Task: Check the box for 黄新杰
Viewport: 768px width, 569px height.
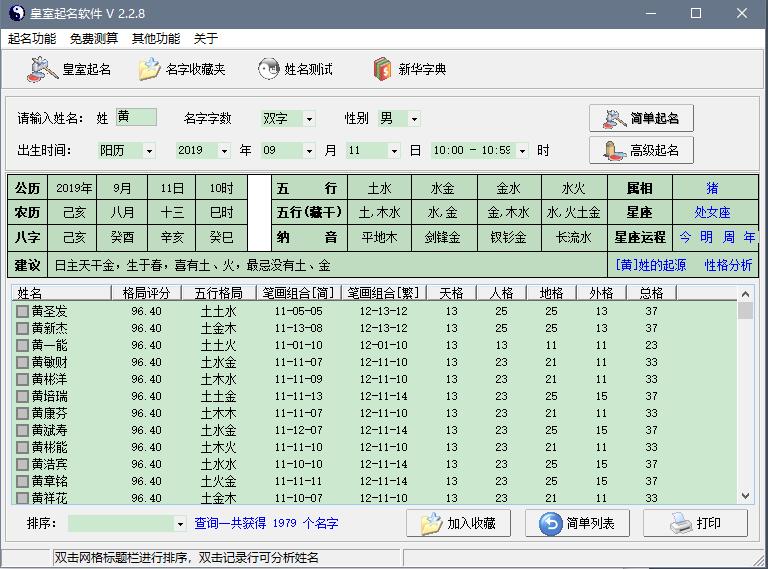Action: (22, 329)
